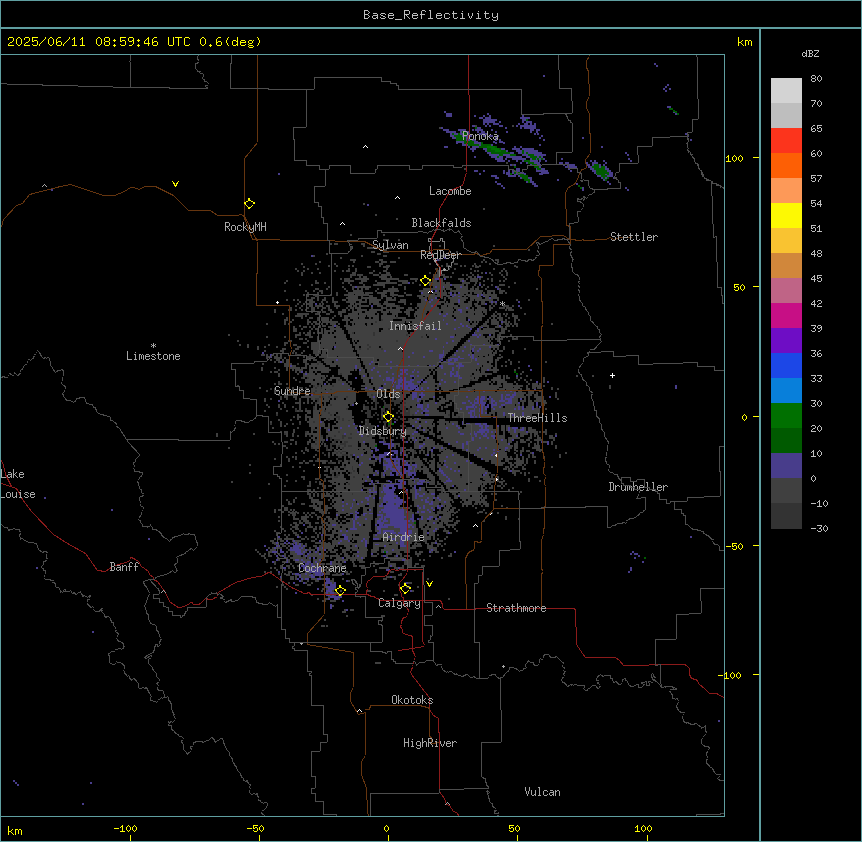Screen dimensions: 862x842
Task: Click the legend value 80
Action: tap(816, 79)
